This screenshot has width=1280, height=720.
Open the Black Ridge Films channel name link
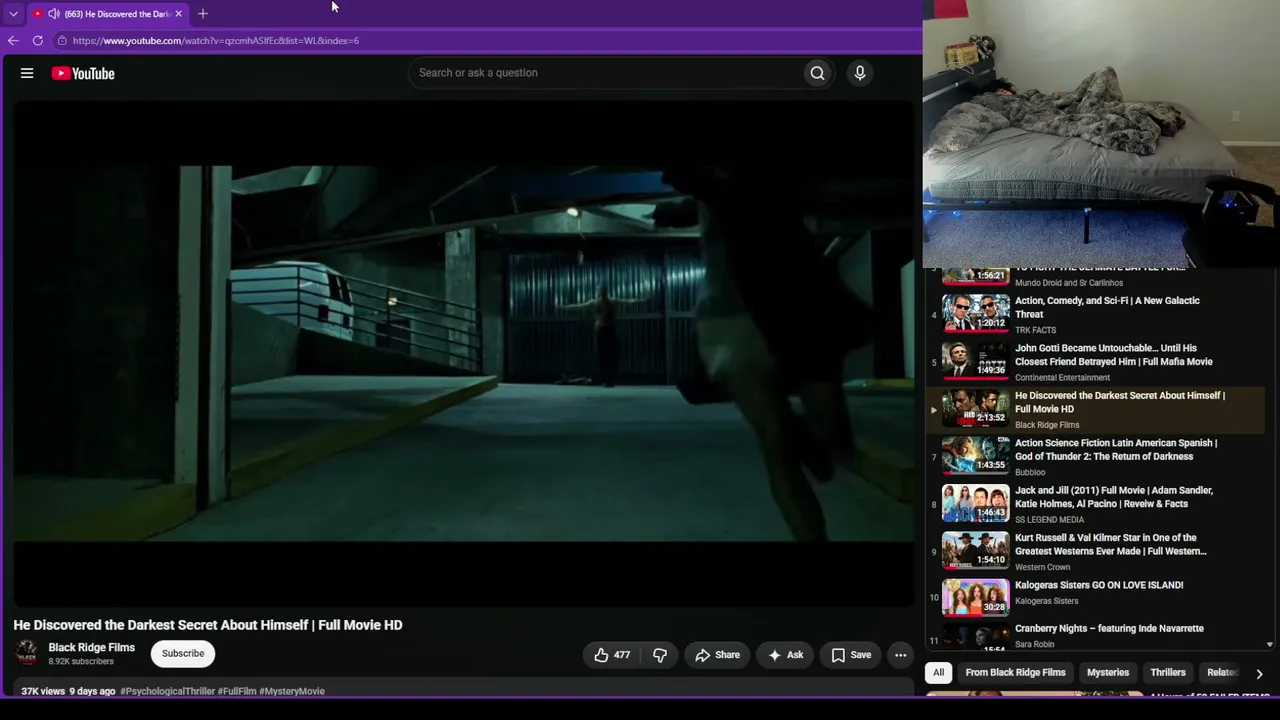tap(91, 647)
